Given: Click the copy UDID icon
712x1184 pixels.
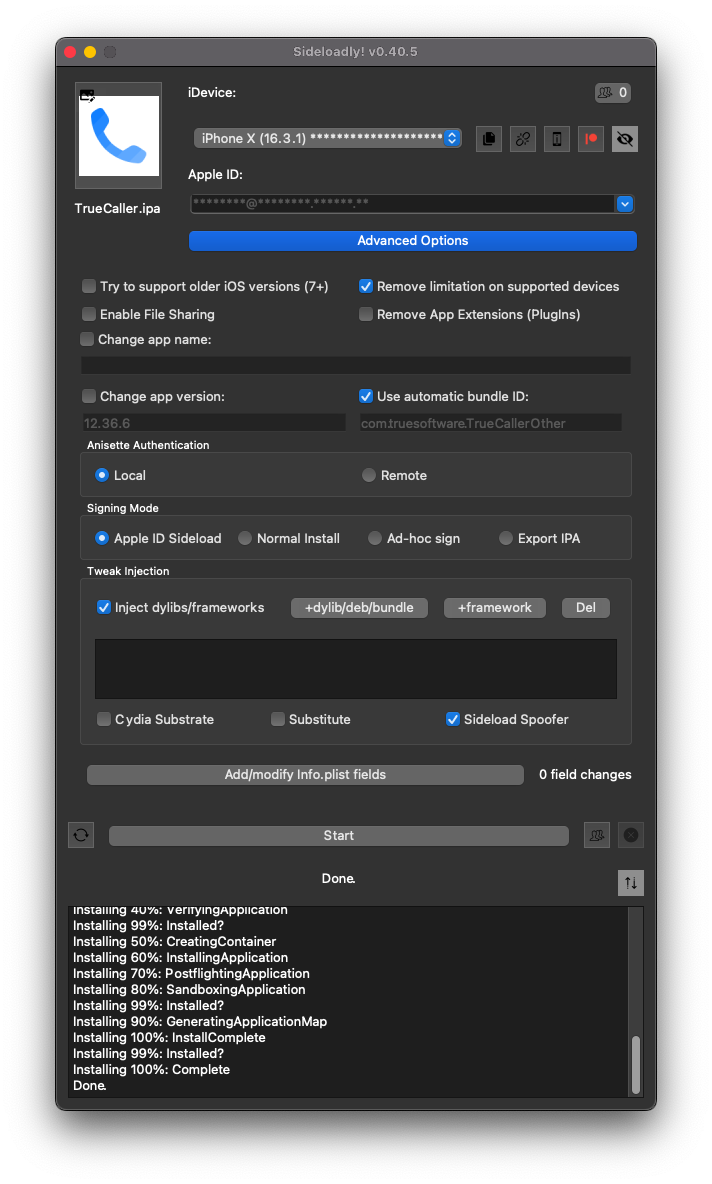Looking at the screenshot, I should pos(489,139).
